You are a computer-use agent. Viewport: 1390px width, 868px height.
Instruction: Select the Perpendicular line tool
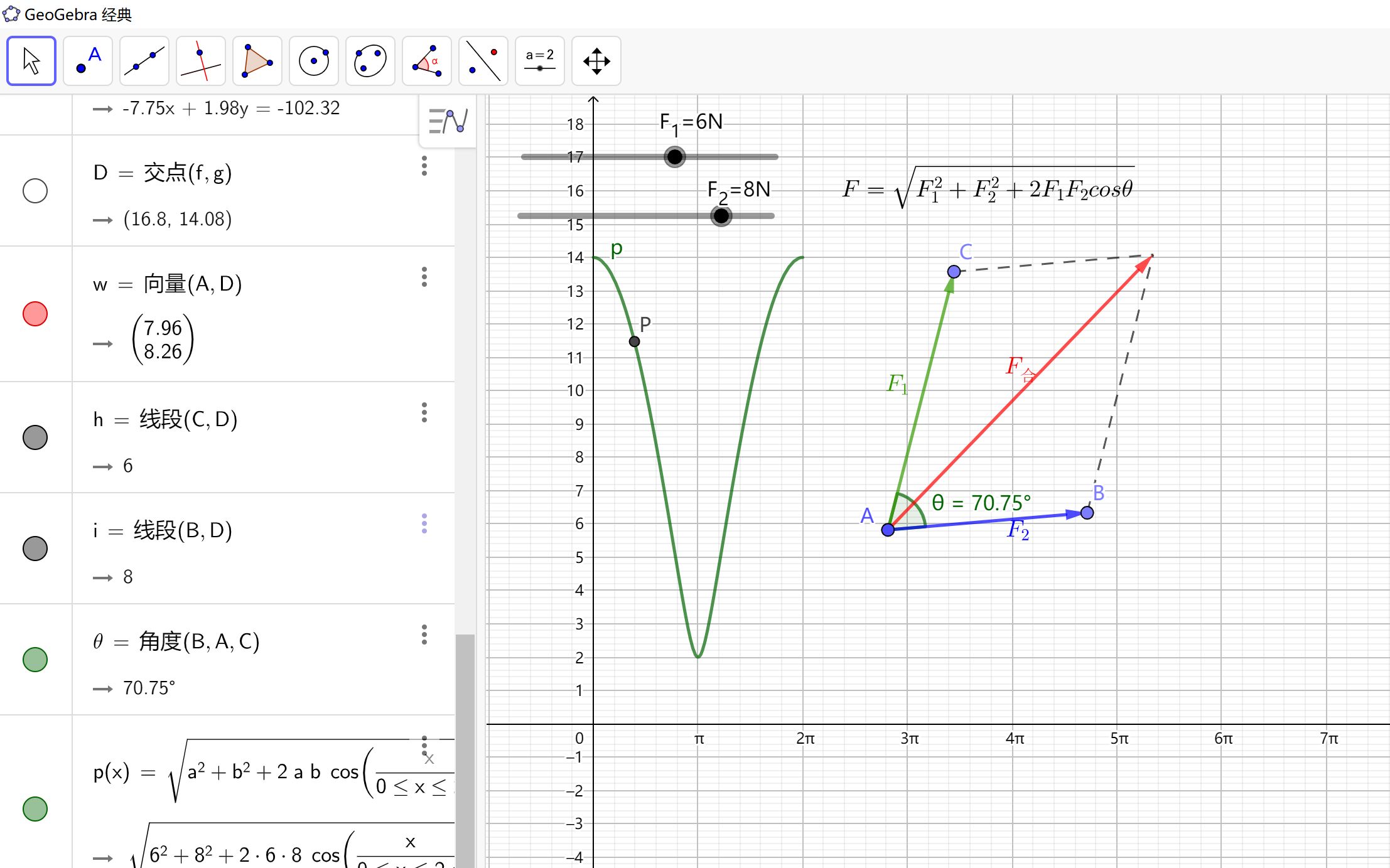201,61
